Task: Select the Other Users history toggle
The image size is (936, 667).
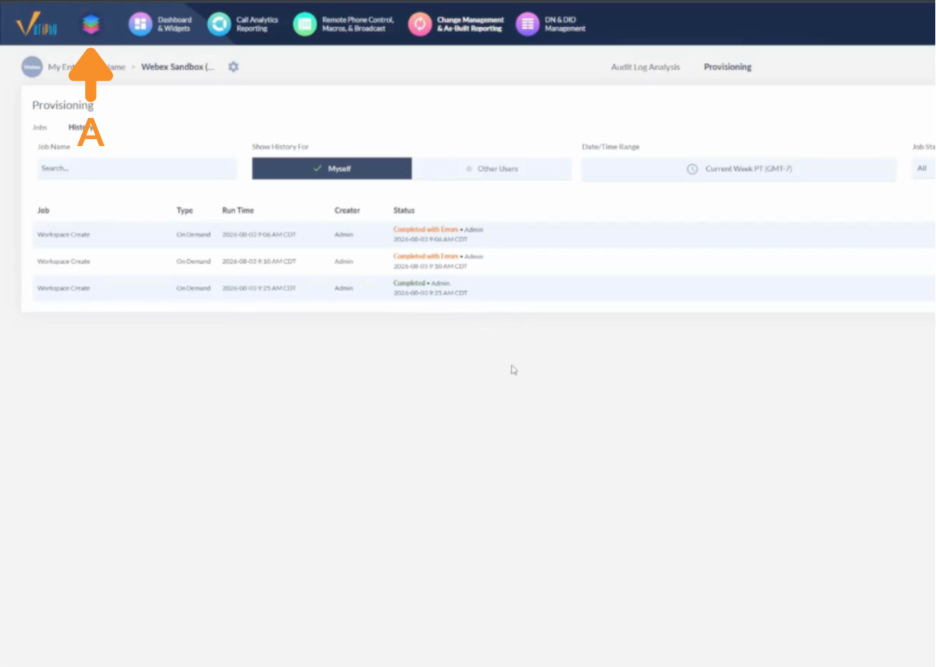Action: click(492, 168)
